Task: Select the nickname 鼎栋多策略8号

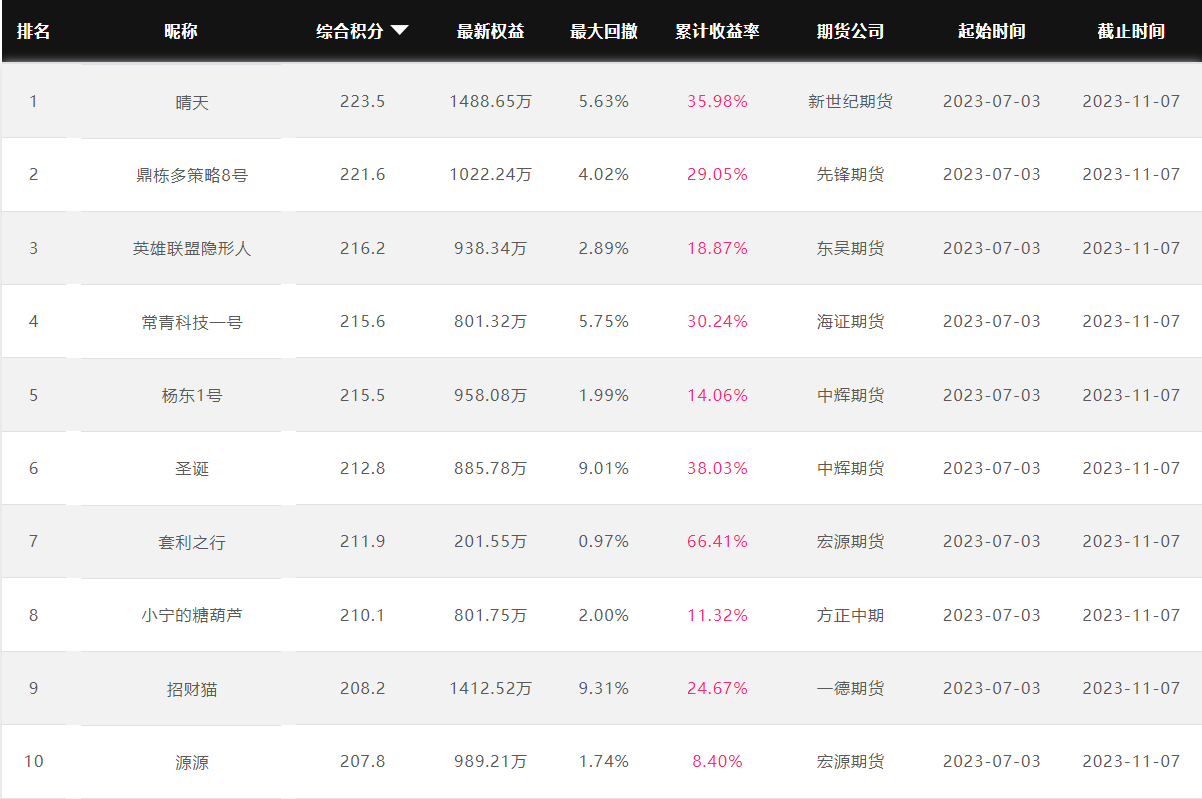Action: pos(192,175)
